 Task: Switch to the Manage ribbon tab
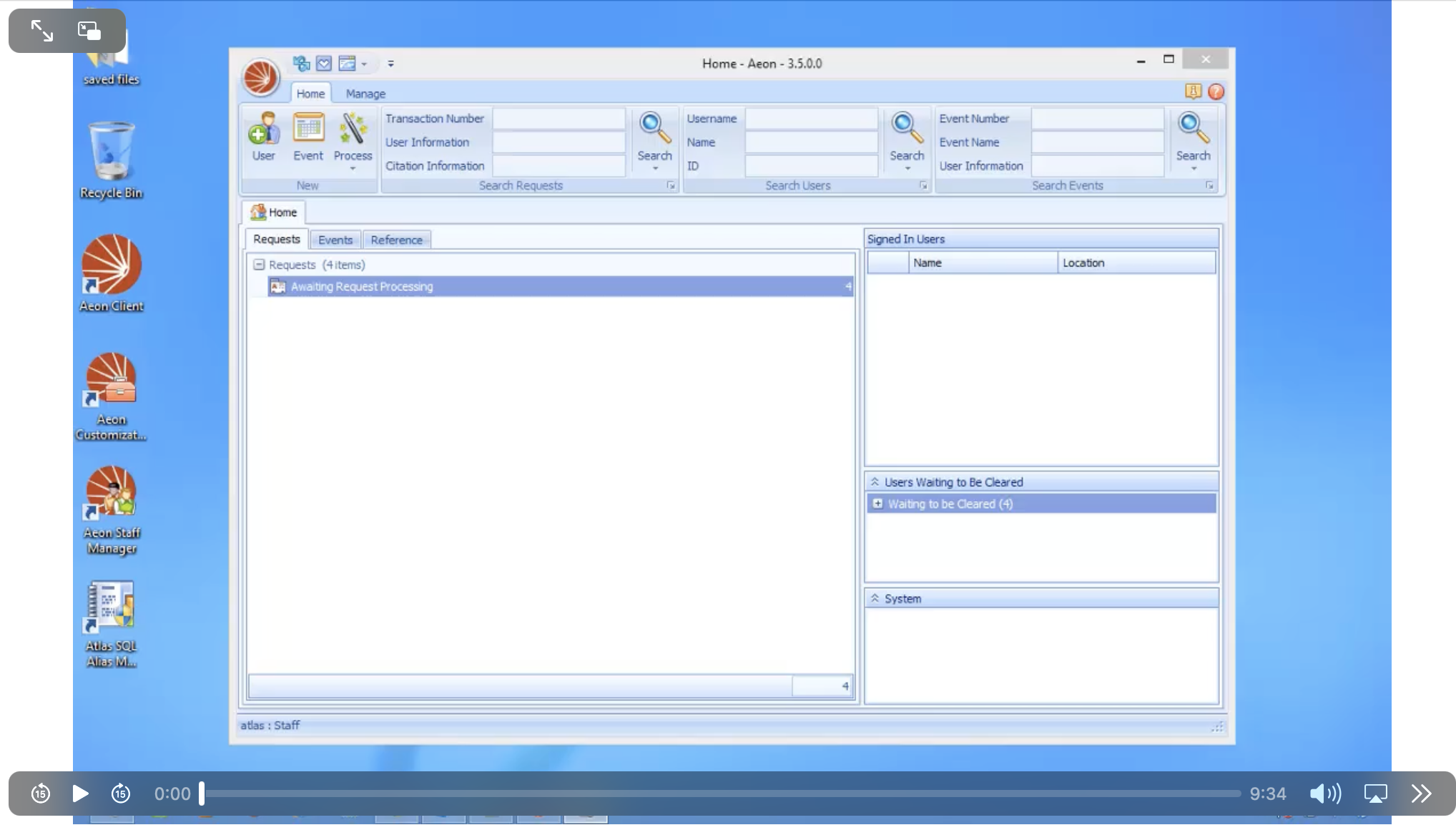365,93
